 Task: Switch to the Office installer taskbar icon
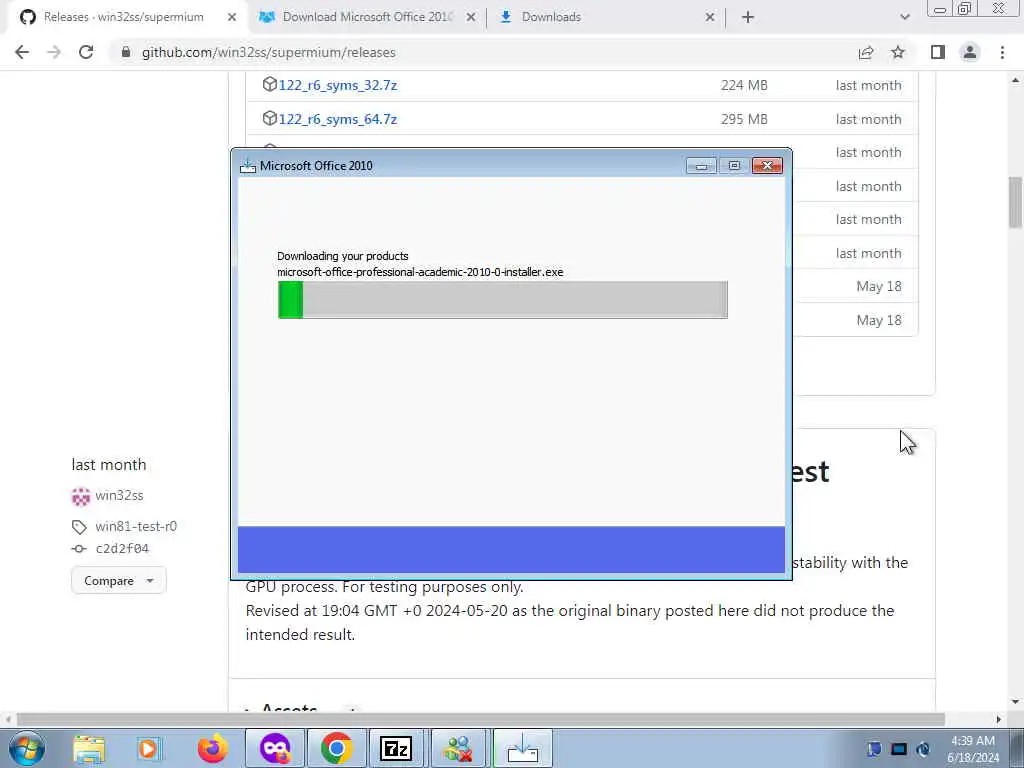pos(522,749)
